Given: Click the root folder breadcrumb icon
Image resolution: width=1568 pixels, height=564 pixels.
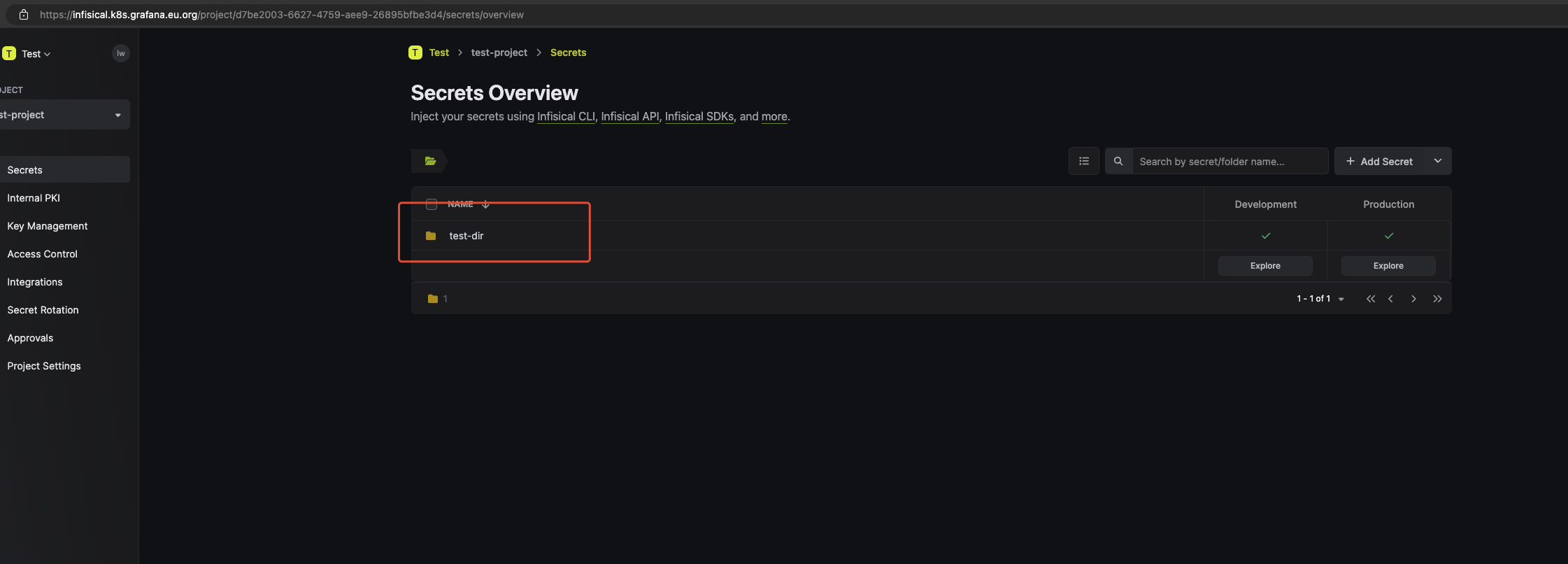Looking at the screenshot, I should (430, 161).
